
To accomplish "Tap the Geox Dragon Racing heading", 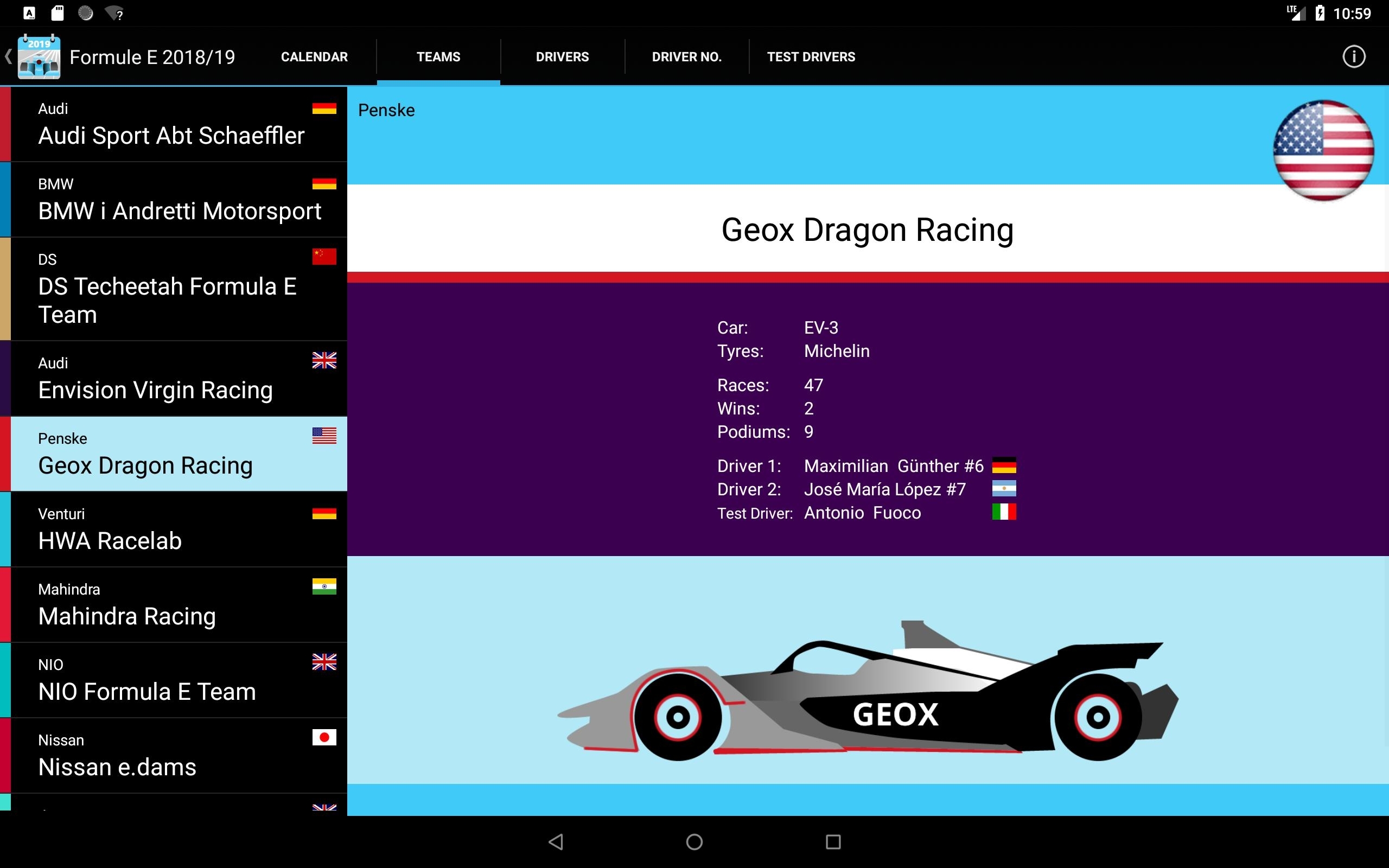I will coord(867,229).
